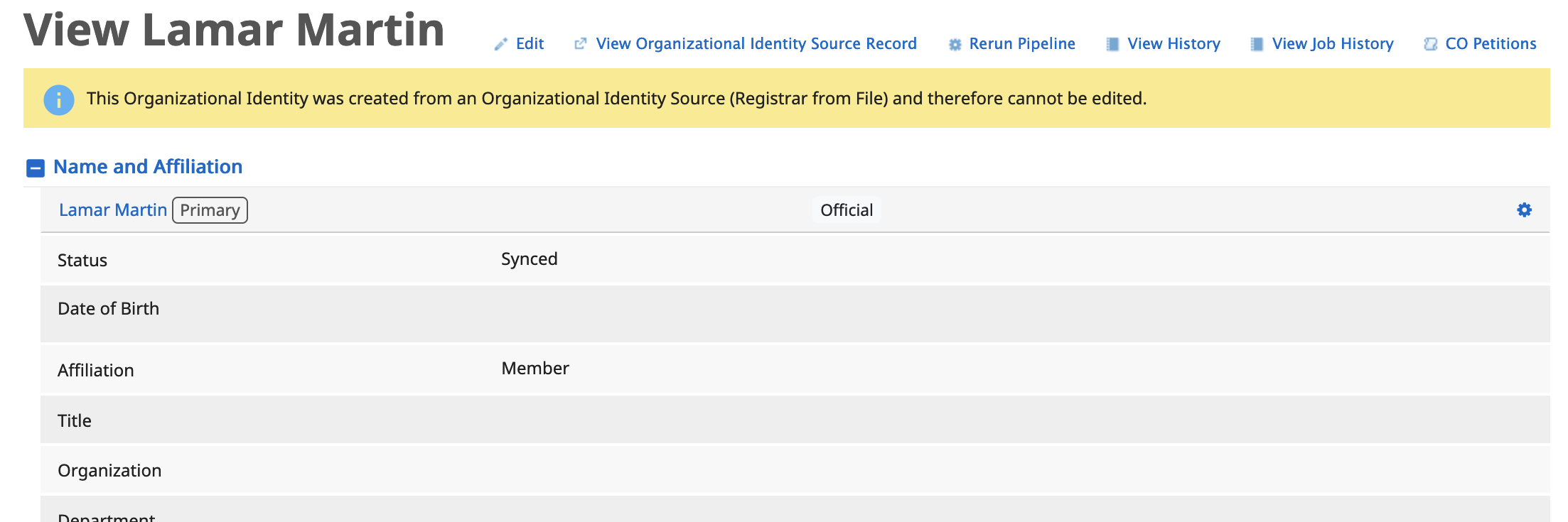Click the pencil Edit icon
Viewport: 1568px width, 522px height.
501,44
